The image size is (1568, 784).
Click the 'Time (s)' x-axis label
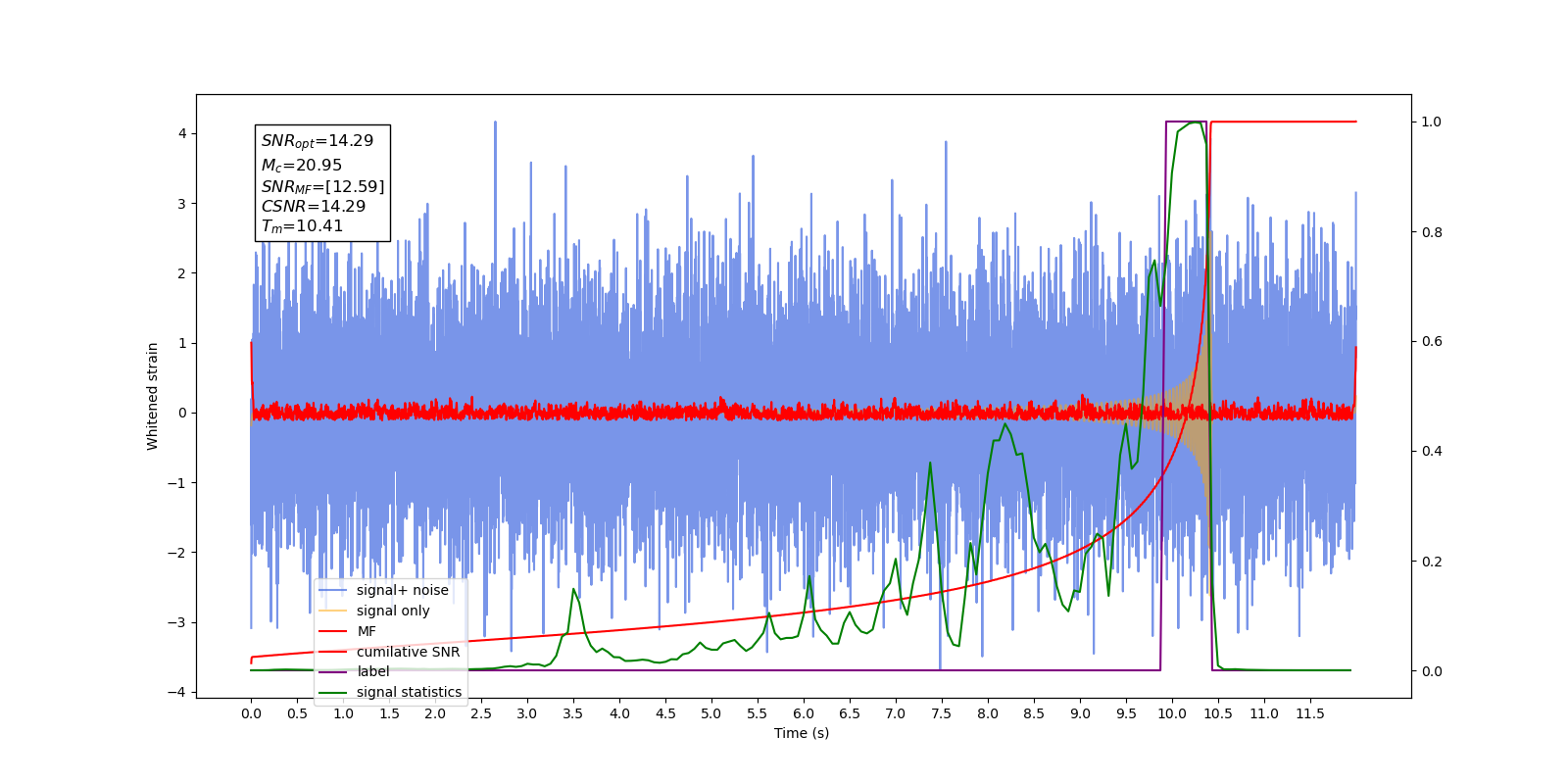point(802,733)
